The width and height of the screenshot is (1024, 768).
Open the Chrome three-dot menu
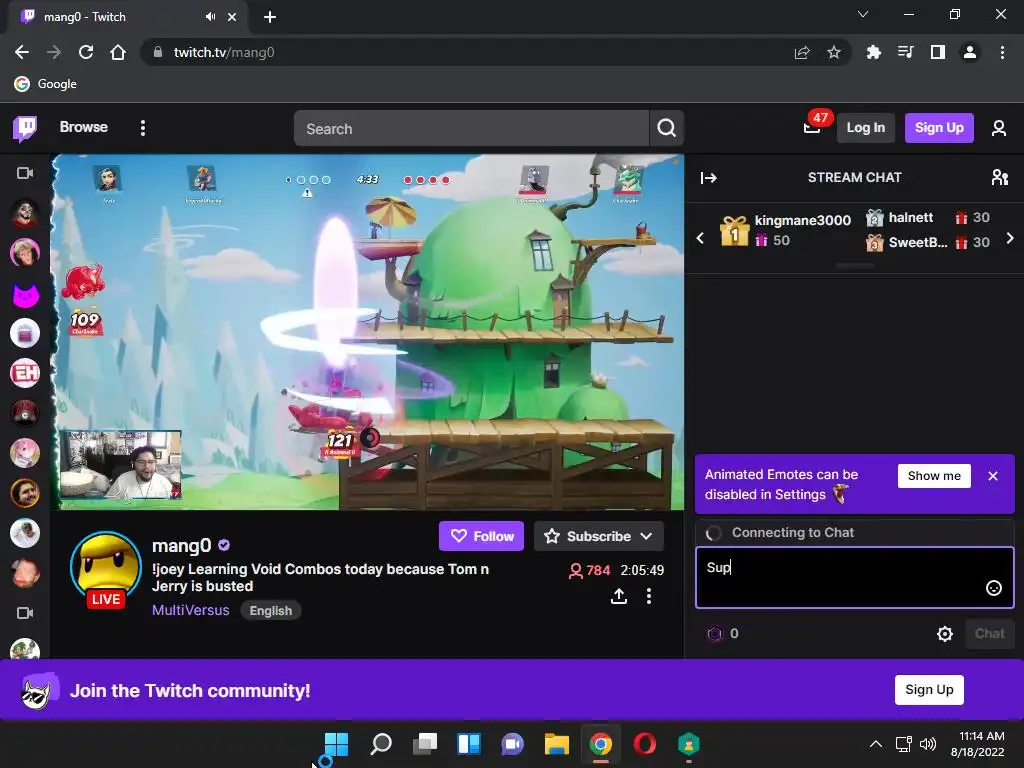point(1002,52)
